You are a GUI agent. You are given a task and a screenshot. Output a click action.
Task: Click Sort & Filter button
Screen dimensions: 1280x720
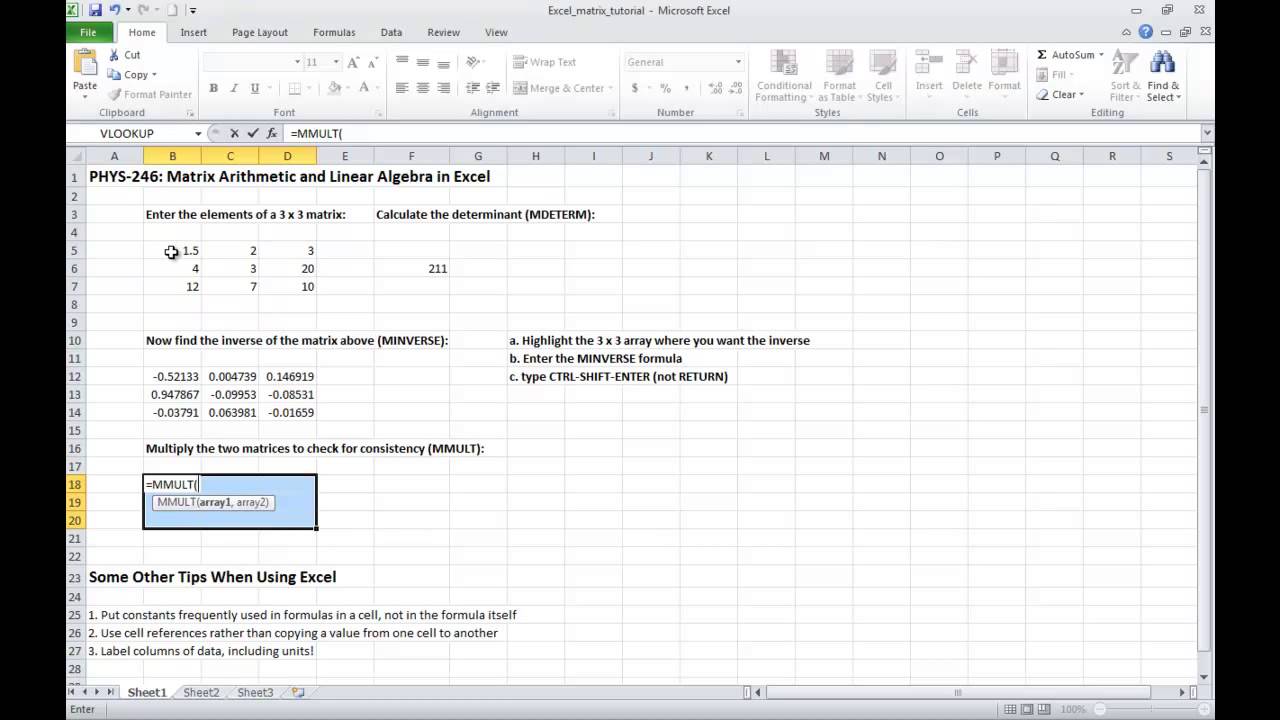point(1124,75)
